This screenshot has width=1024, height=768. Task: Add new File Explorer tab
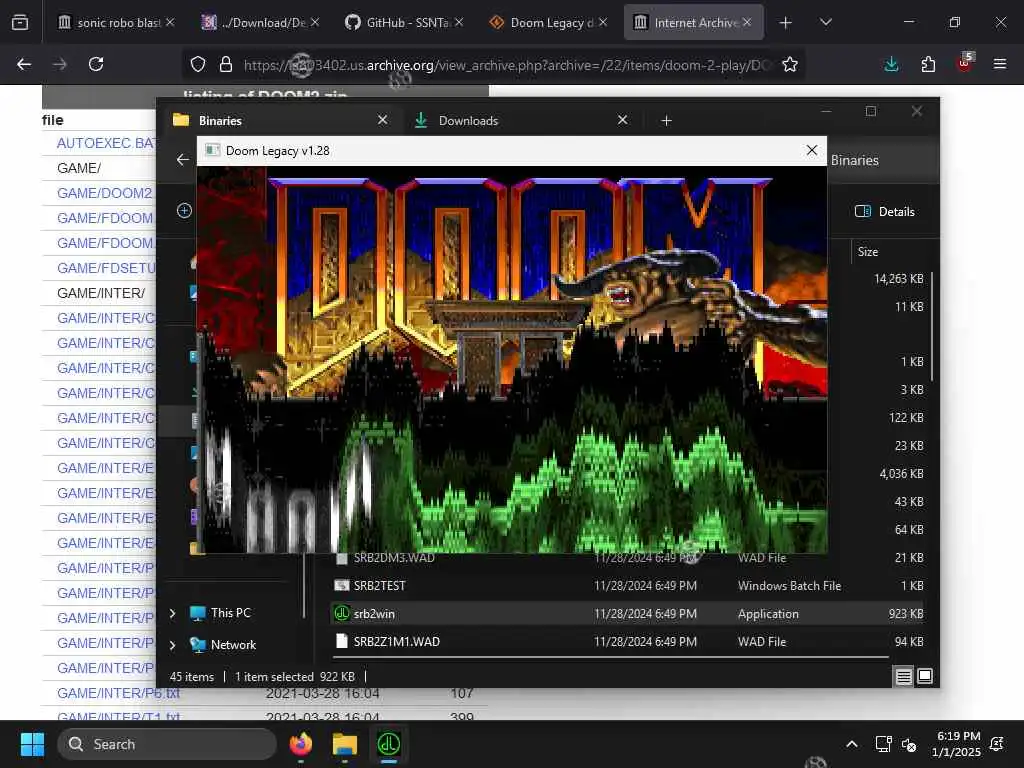tap(666, 121)
